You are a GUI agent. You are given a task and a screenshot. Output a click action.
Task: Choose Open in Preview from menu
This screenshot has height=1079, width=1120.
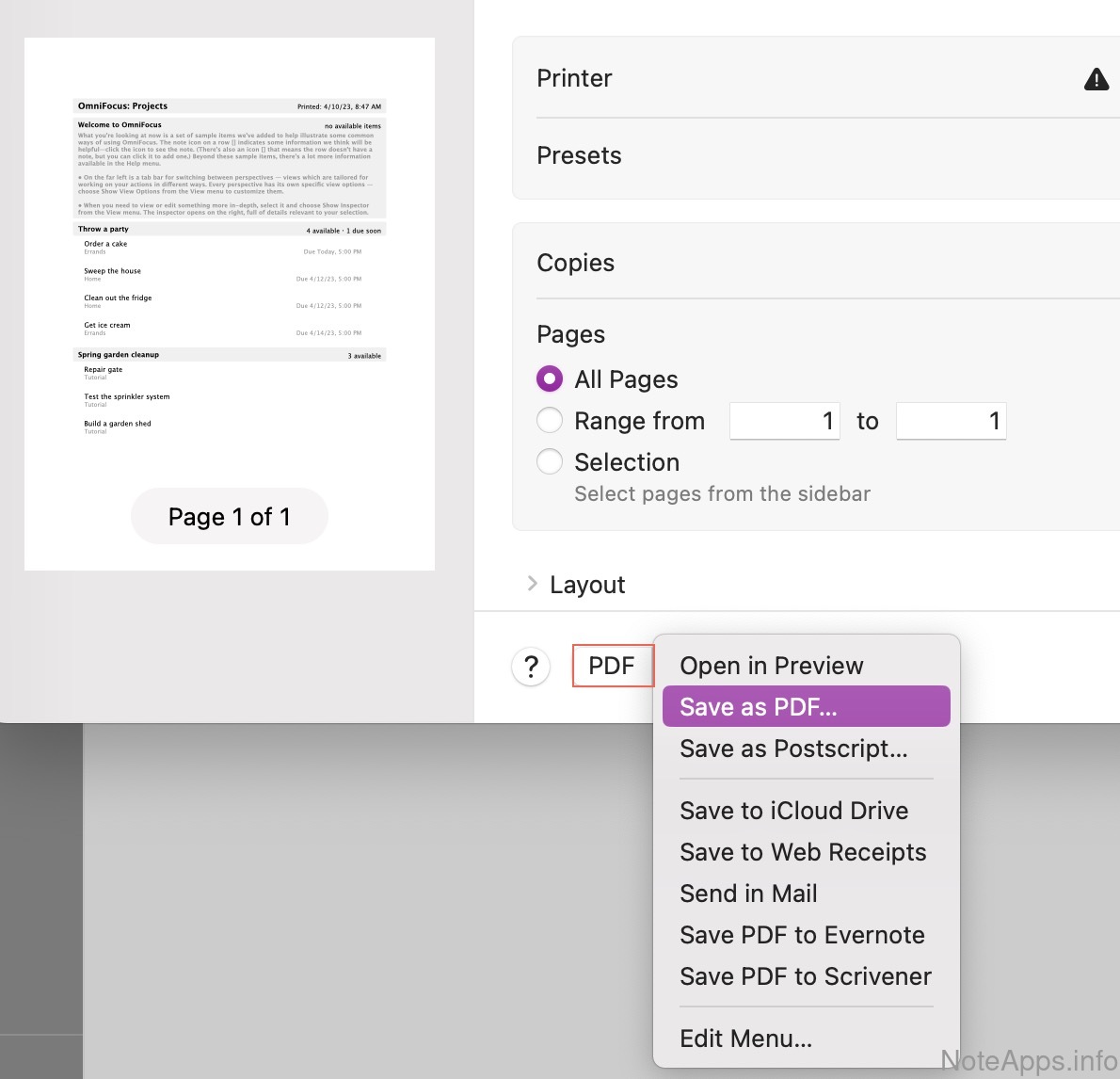(x=772, y=666)
